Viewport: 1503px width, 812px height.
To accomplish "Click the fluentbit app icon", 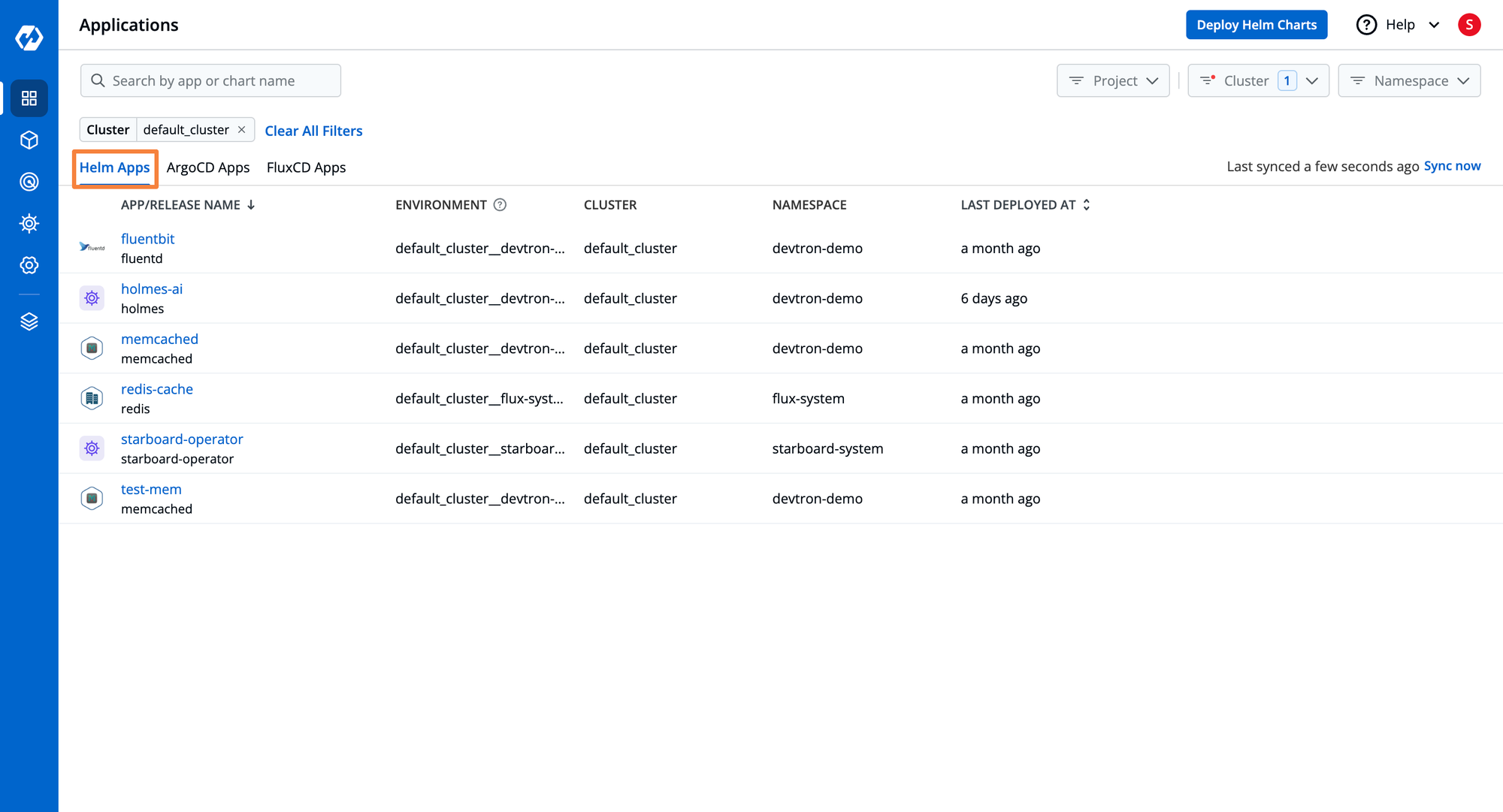I will pyautogui.click(x=90, y=248).
